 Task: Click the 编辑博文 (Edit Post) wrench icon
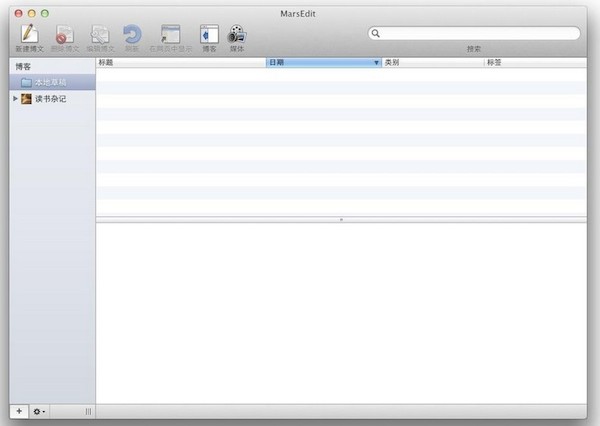(x=100, y=34)
